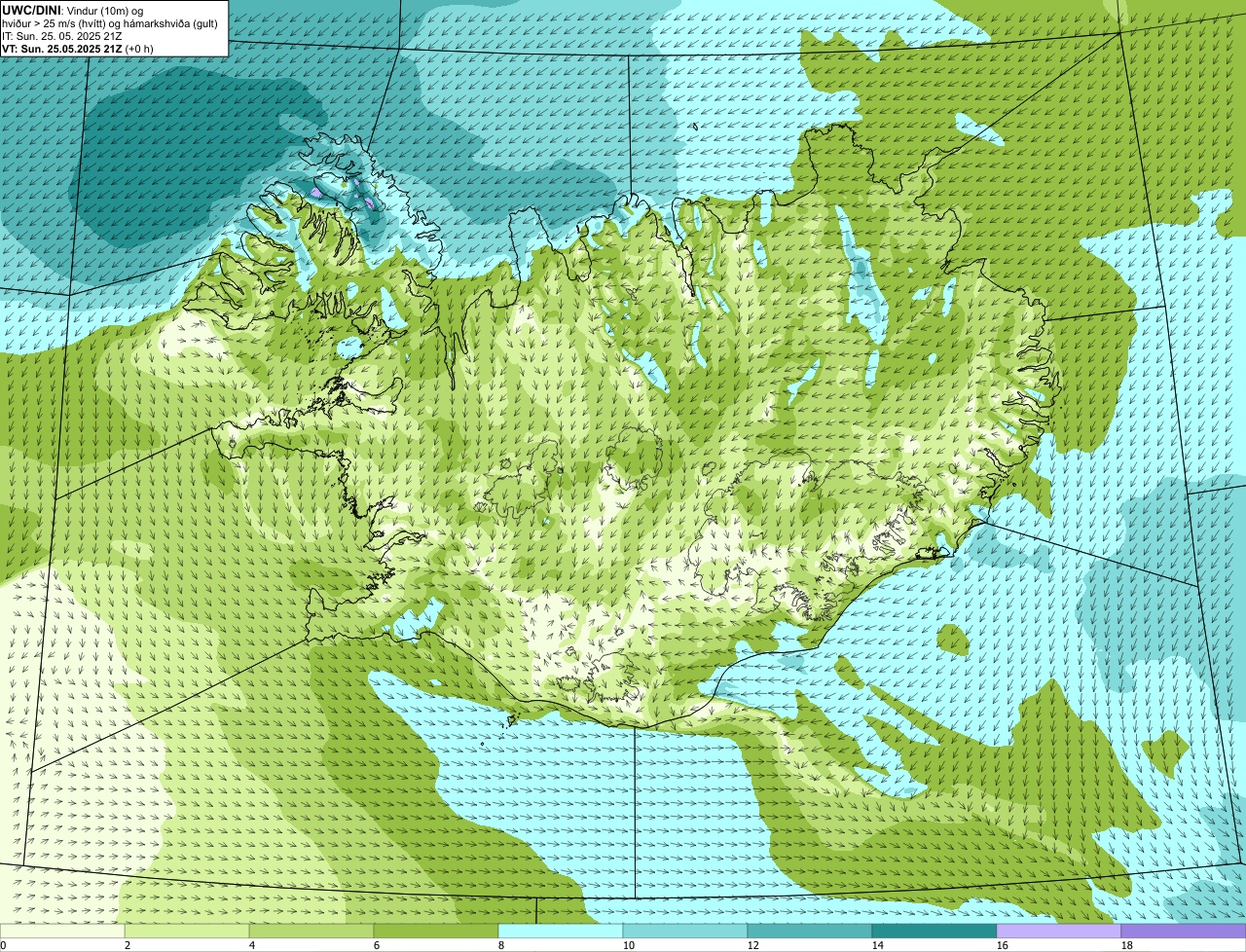The image size is (1246, 952).
Task: Click the 8–10 m/s light cyan swatch
Action: (x=561, y=931)
